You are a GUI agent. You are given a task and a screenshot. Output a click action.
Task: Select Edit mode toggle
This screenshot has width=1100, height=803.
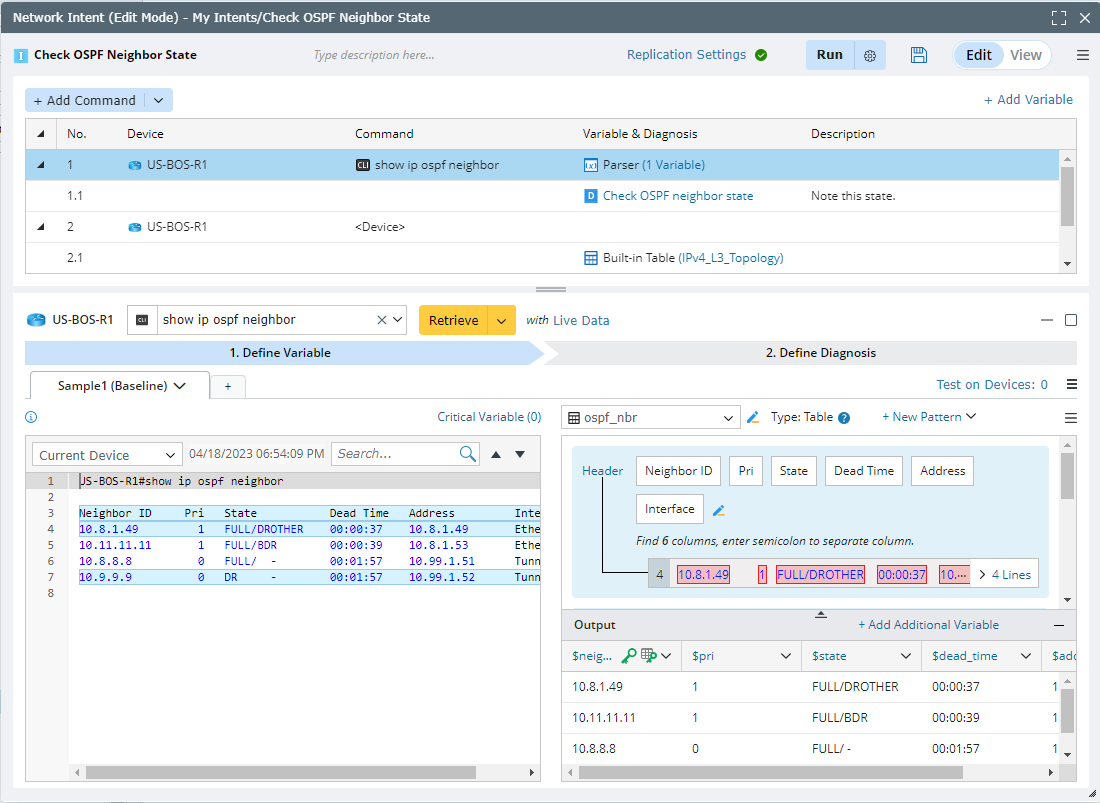[978, 55]
